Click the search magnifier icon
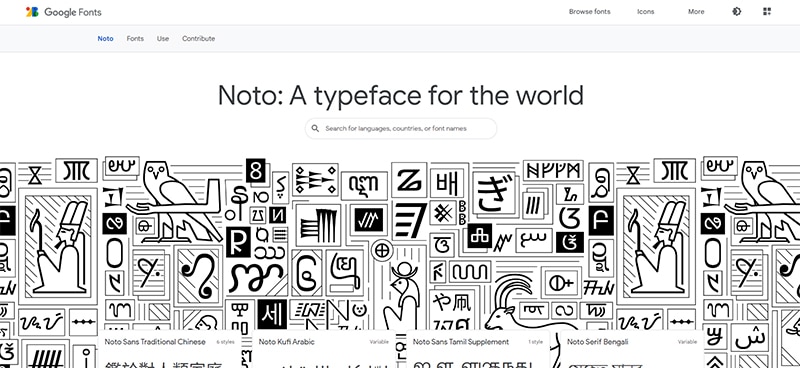Viewport: 800px width, 368px height. 315,129
